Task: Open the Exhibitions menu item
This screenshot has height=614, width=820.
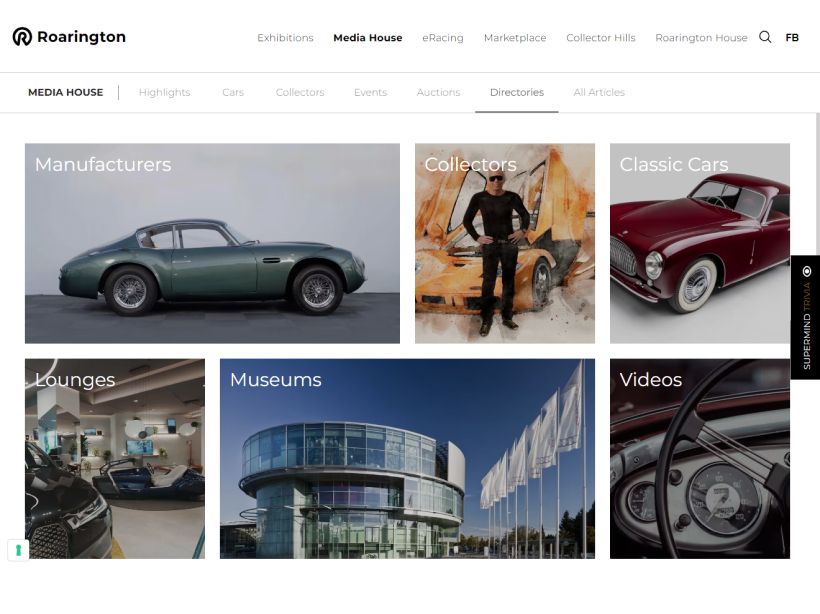Action: (285, 38)
